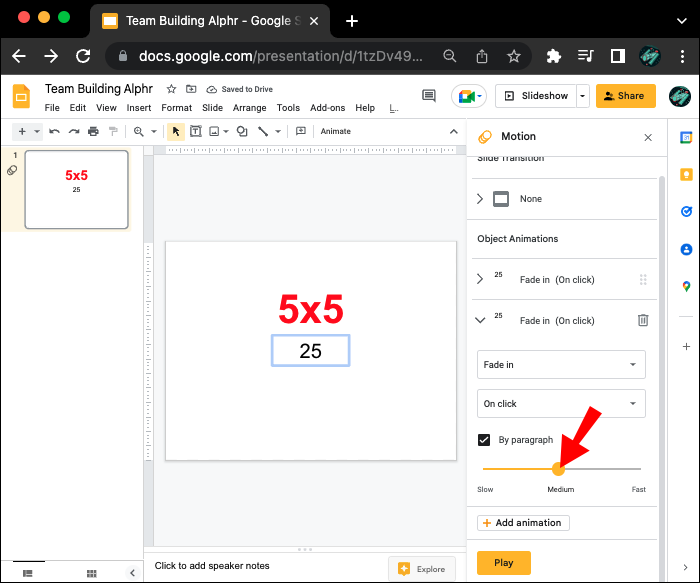Click the zoom magnifier tool

139,131
